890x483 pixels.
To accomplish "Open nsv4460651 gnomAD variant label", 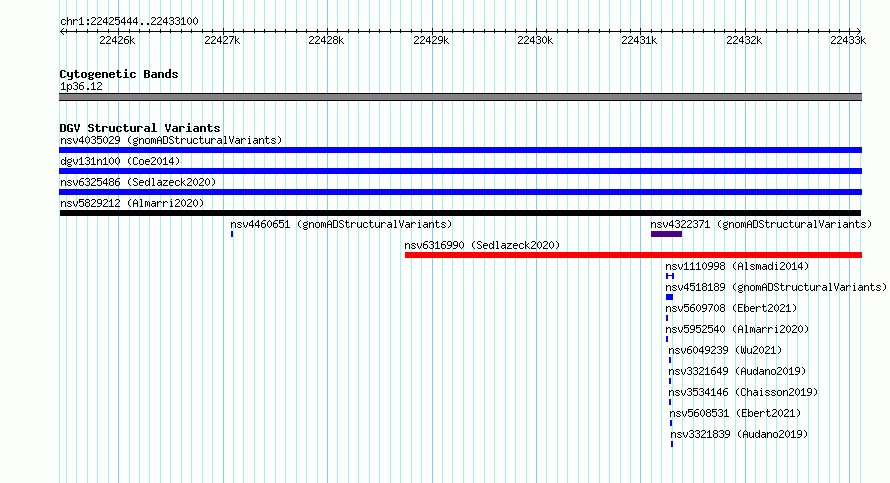I will [x=341, y=224].
